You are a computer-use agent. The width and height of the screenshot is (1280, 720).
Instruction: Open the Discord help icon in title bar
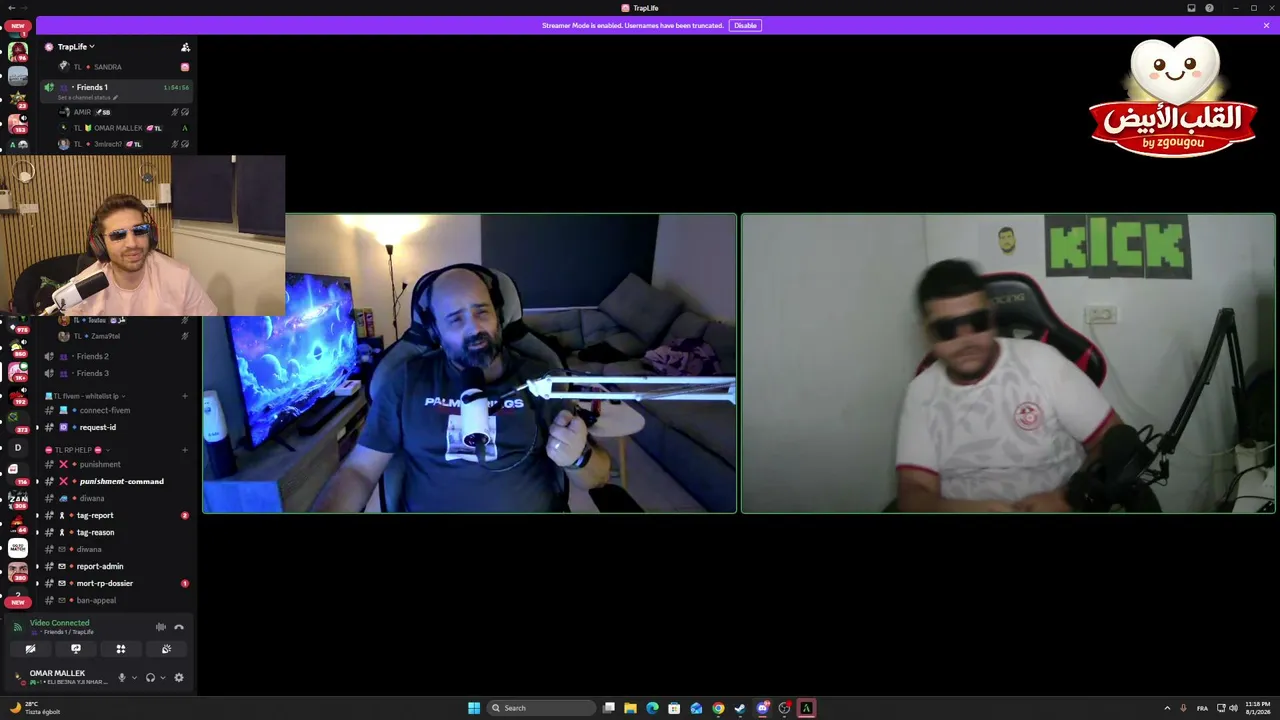1210,8
